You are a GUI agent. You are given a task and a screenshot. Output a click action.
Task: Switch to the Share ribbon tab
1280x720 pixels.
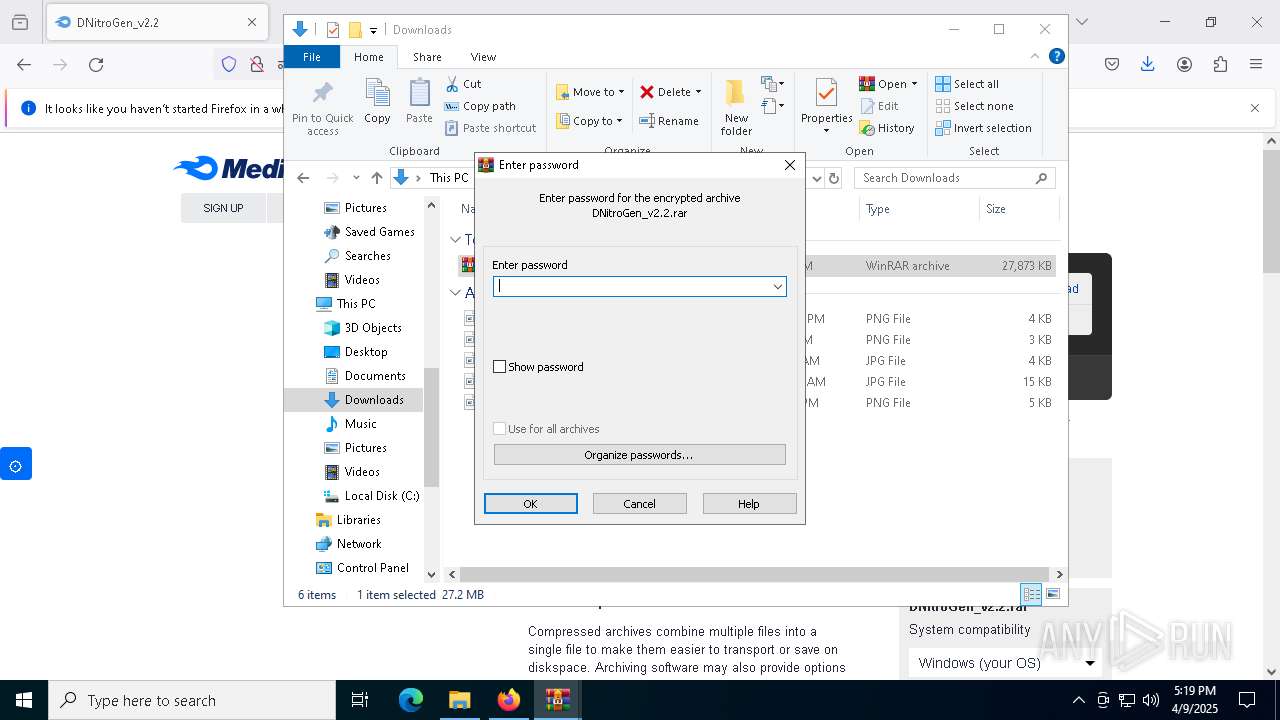(427, 57)
